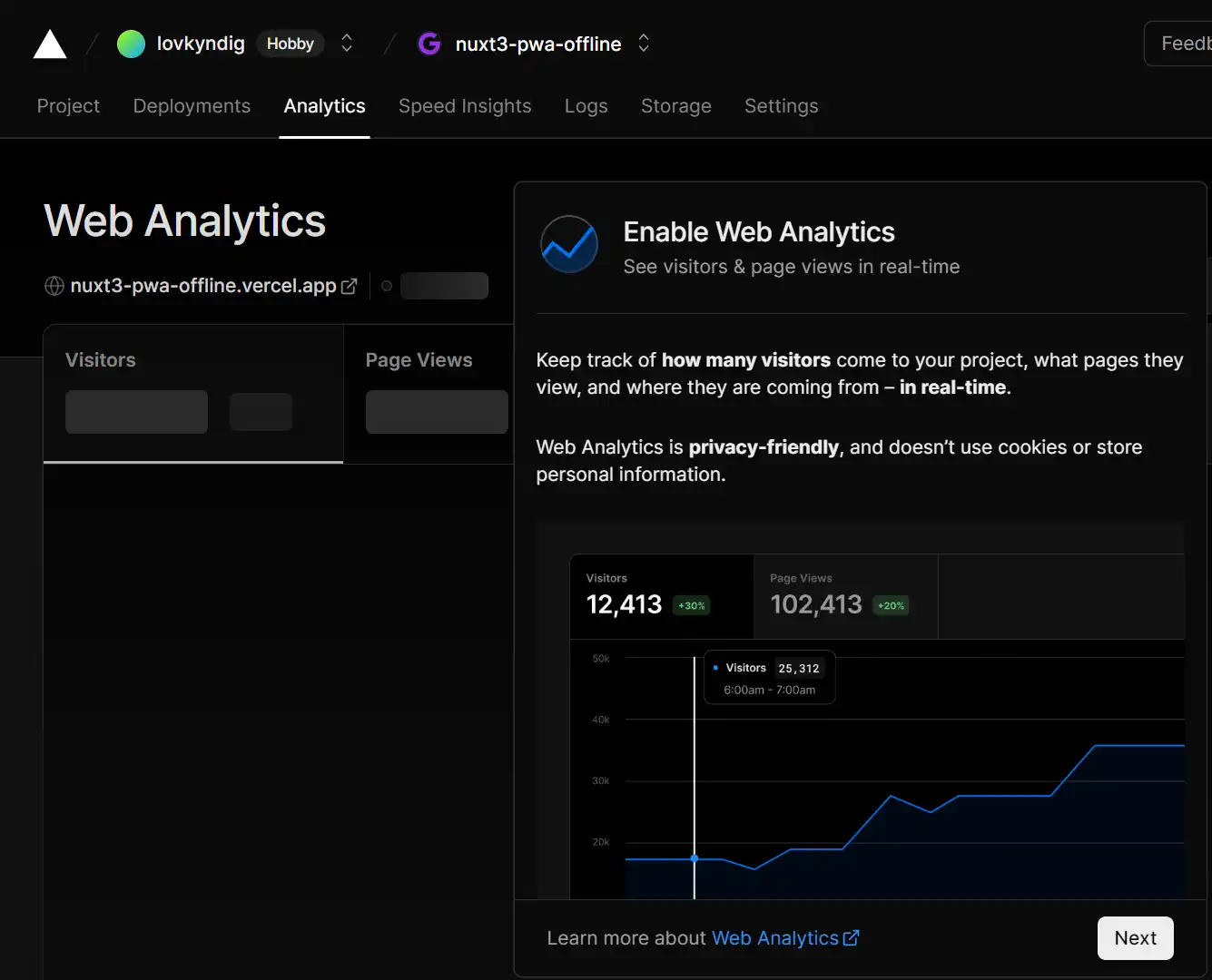Viewport: 1212px width, 980px height.
Task: Click the Vercel triangle logo
Action: coord(49,43)
